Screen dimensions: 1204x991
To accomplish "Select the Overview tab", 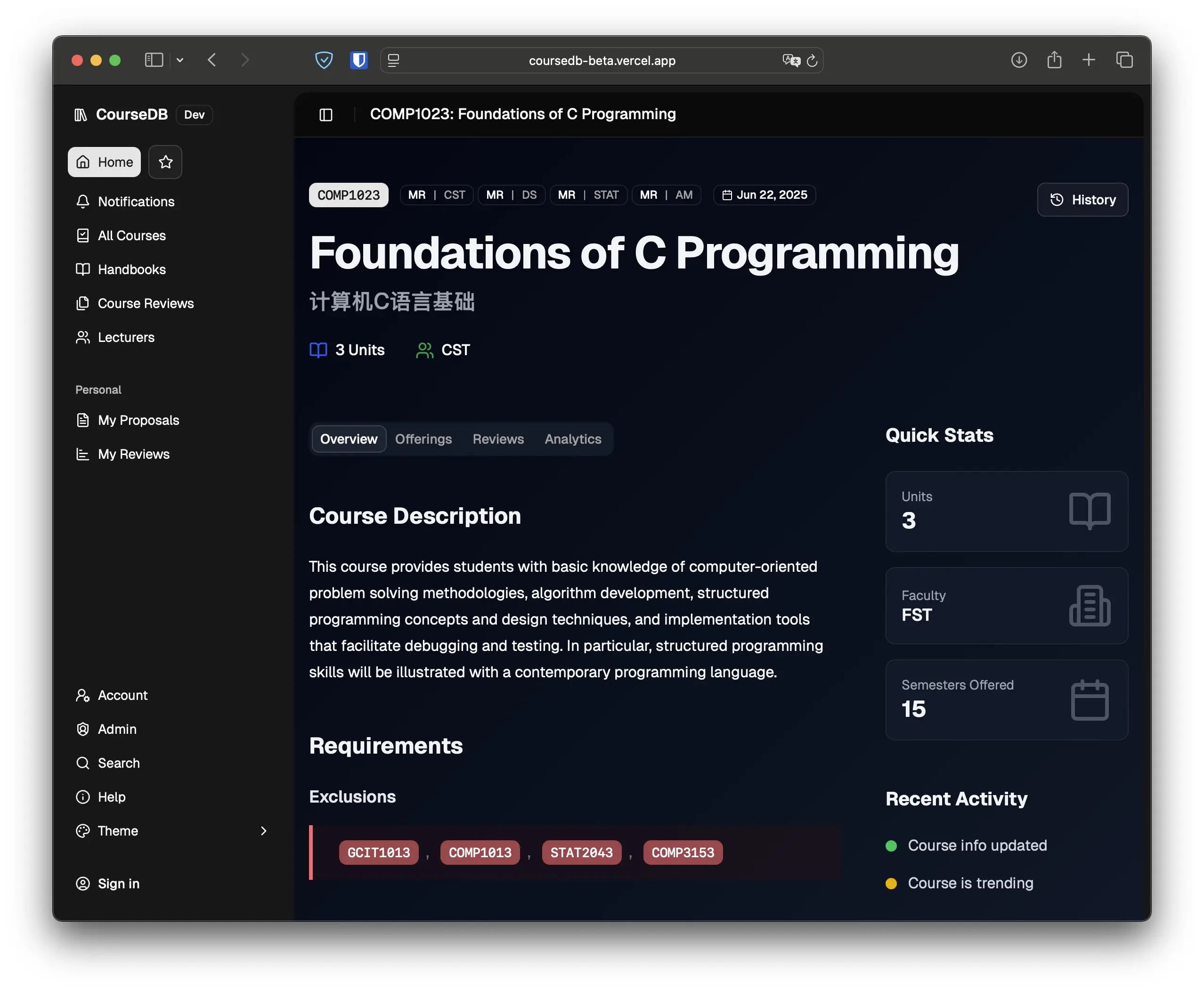I will click(348, 439).
